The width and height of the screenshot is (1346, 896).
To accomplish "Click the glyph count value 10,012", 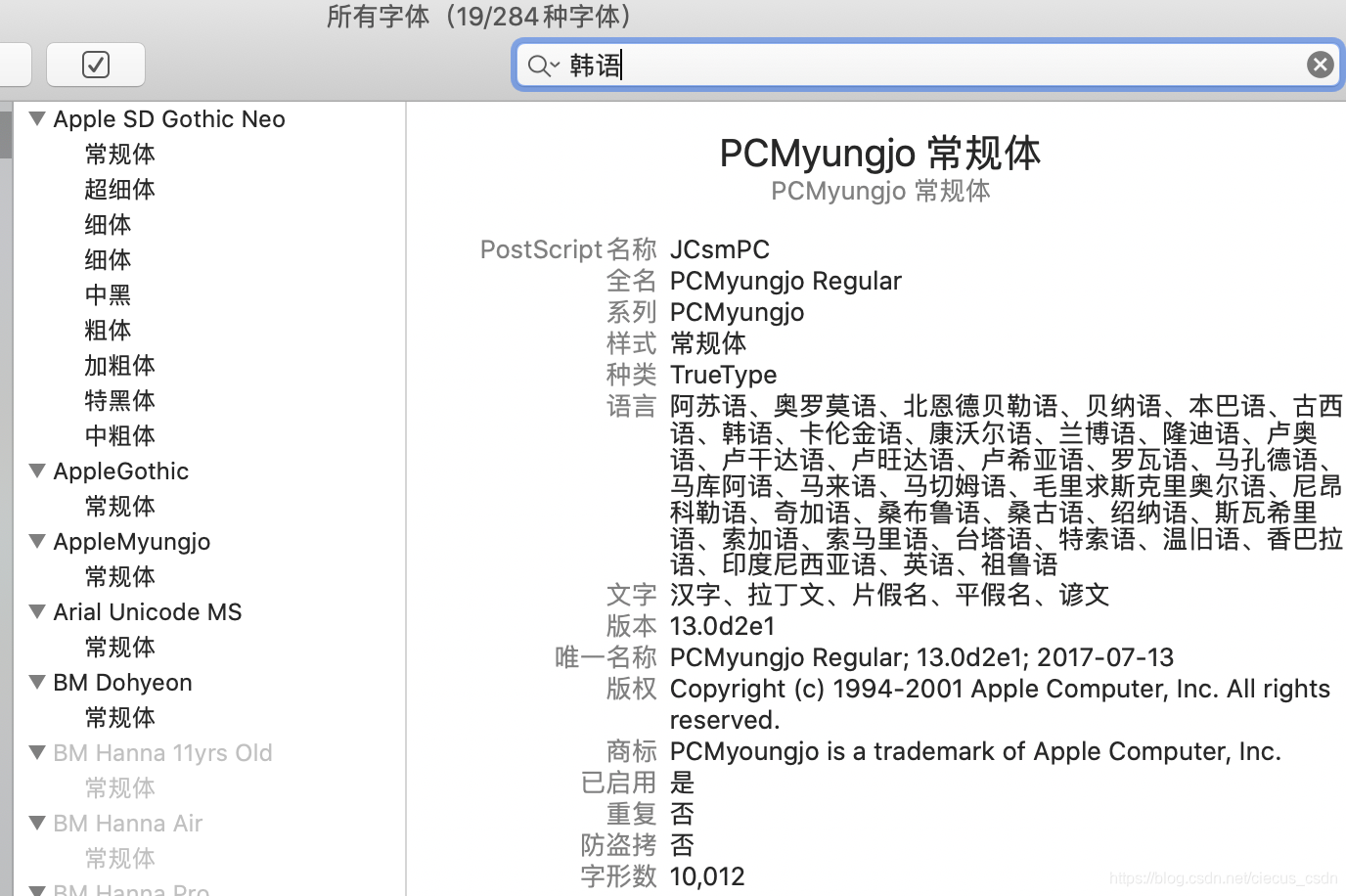I will [707, 876].
